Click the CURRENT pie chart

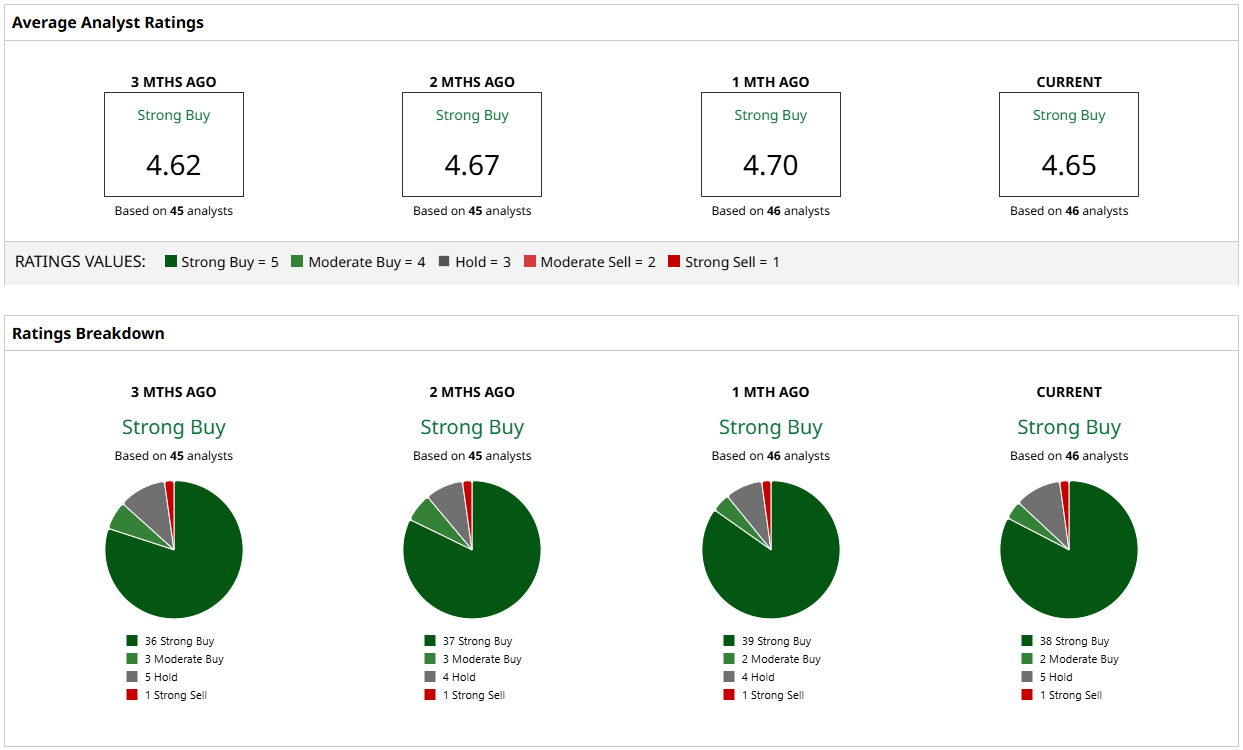1069,550
